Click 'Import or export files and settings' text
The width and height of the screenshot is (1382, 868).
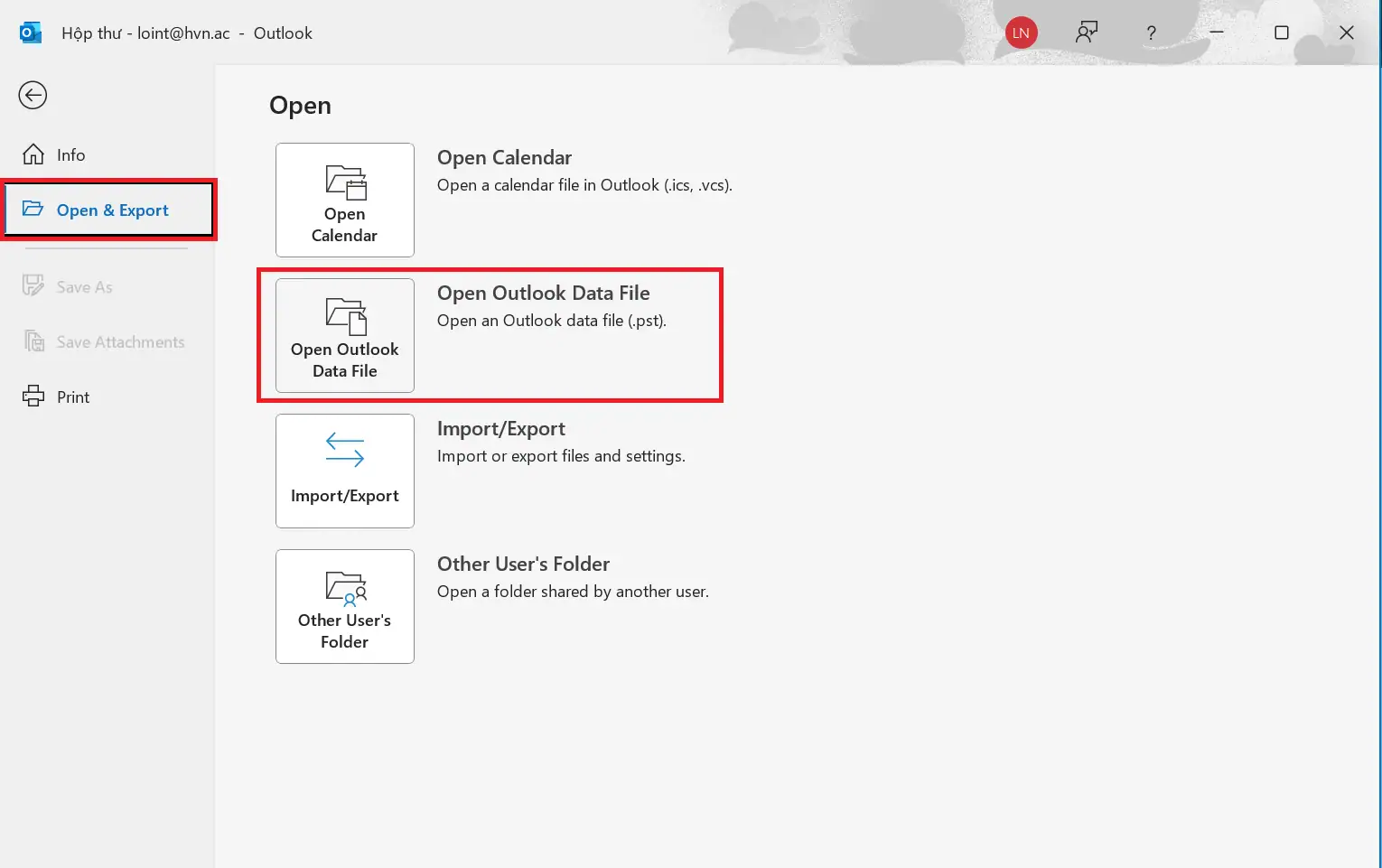(x=561, y=456)
